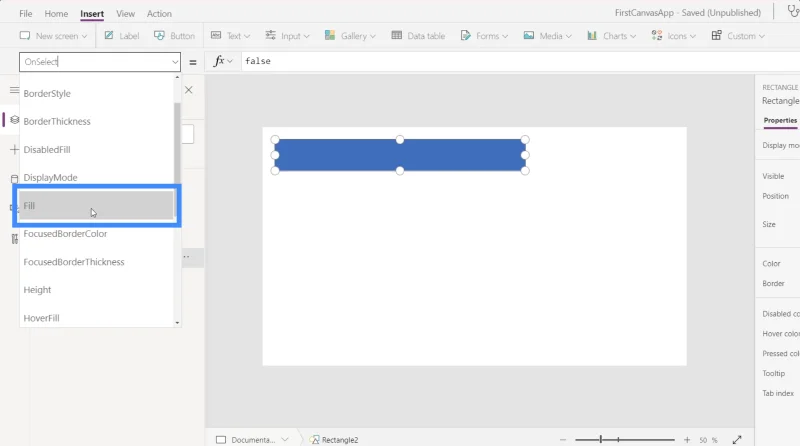The height and width of the screenshot is (446, 800).
Task: Select FocusedBorderColor property
Action: click(x=97, y=234)
